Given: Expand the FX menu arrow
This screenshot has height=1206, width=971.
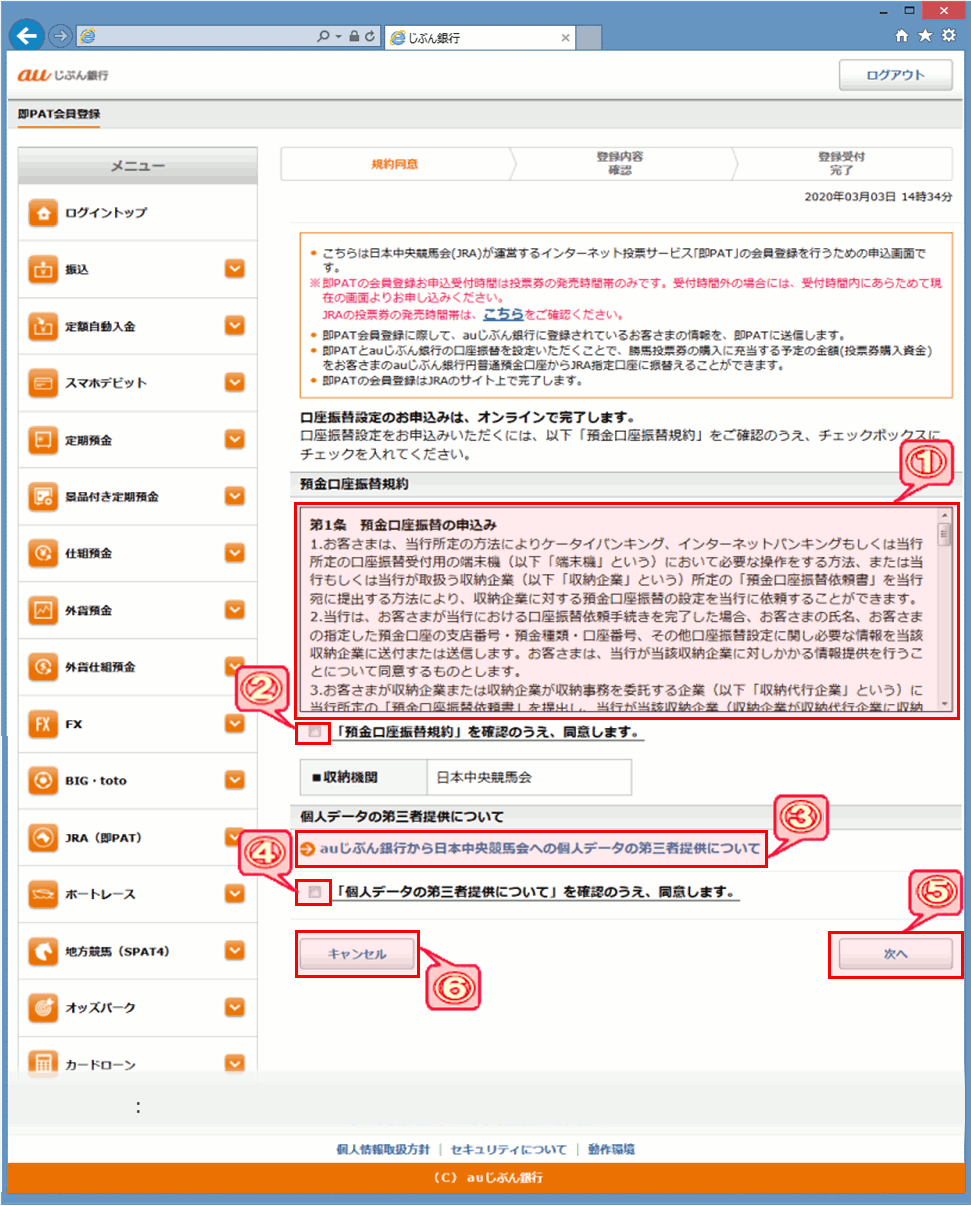Looking at the screenshot, I should [235, 722].
